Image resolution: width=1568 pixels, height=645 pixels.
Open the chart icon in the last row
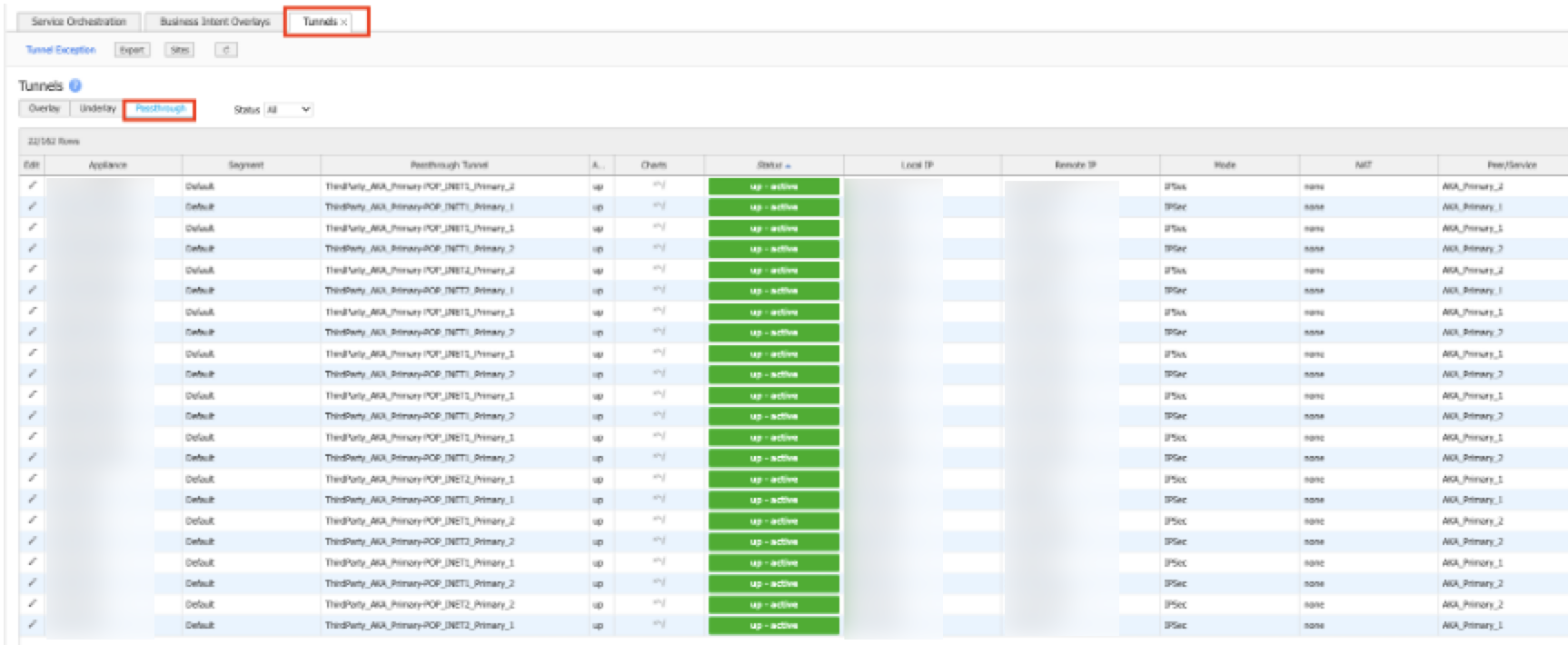659,624
